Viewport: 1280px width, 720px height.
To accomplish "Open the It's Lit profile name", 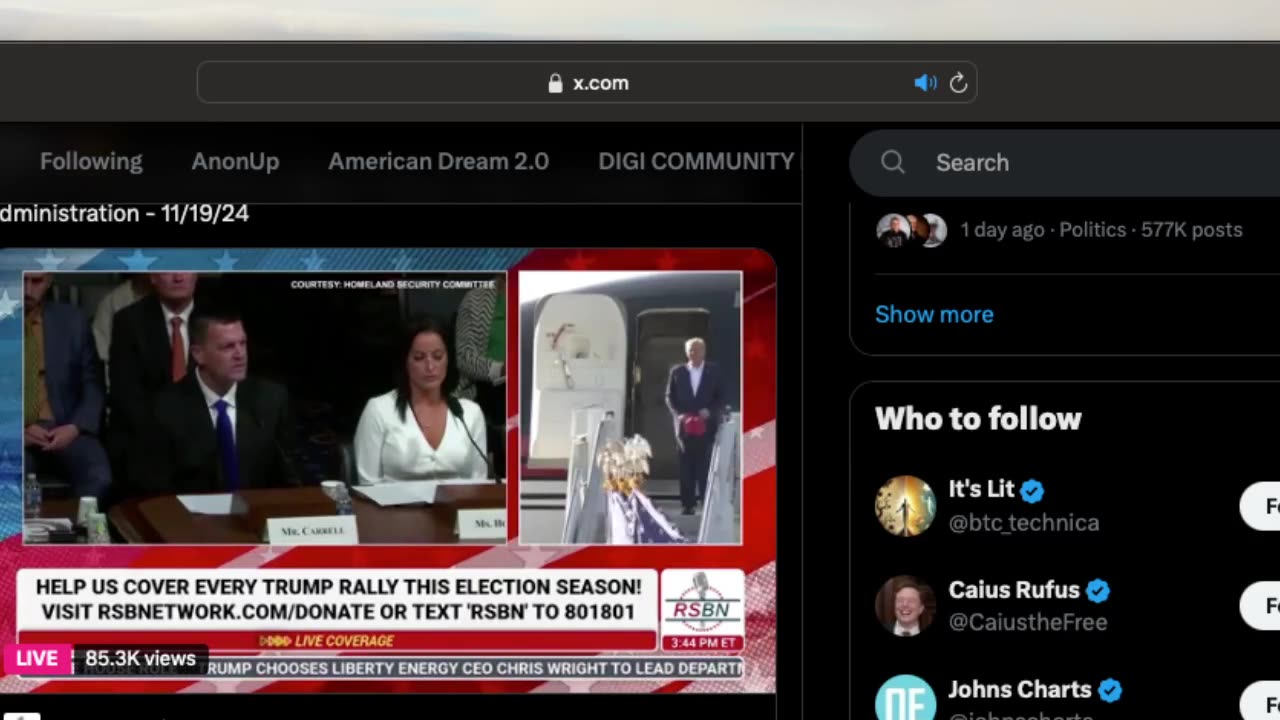I will click(981, 489).
